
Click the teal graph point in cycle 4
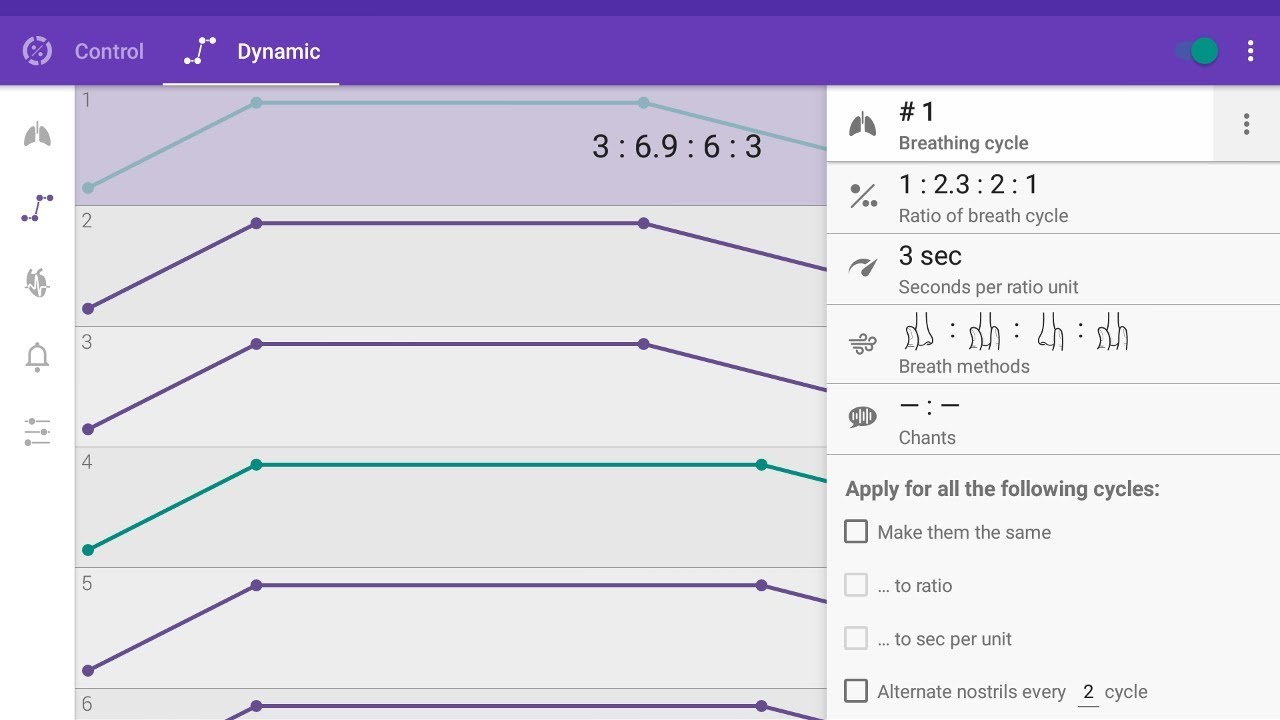pyautogui.click(x=256, y=465)
